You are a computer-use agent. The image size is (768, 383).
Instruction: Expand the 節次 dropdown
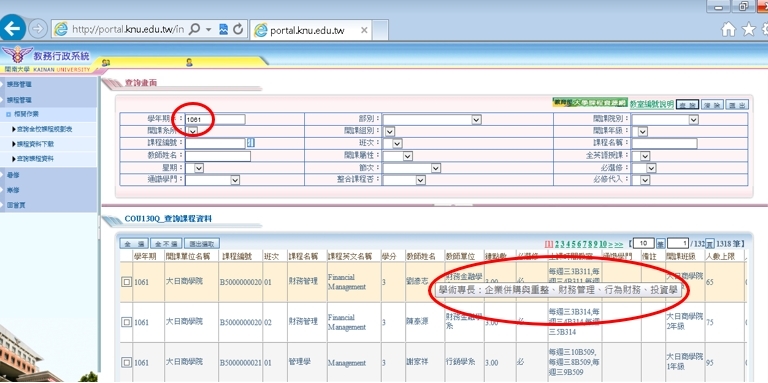(x=411, y=168)
